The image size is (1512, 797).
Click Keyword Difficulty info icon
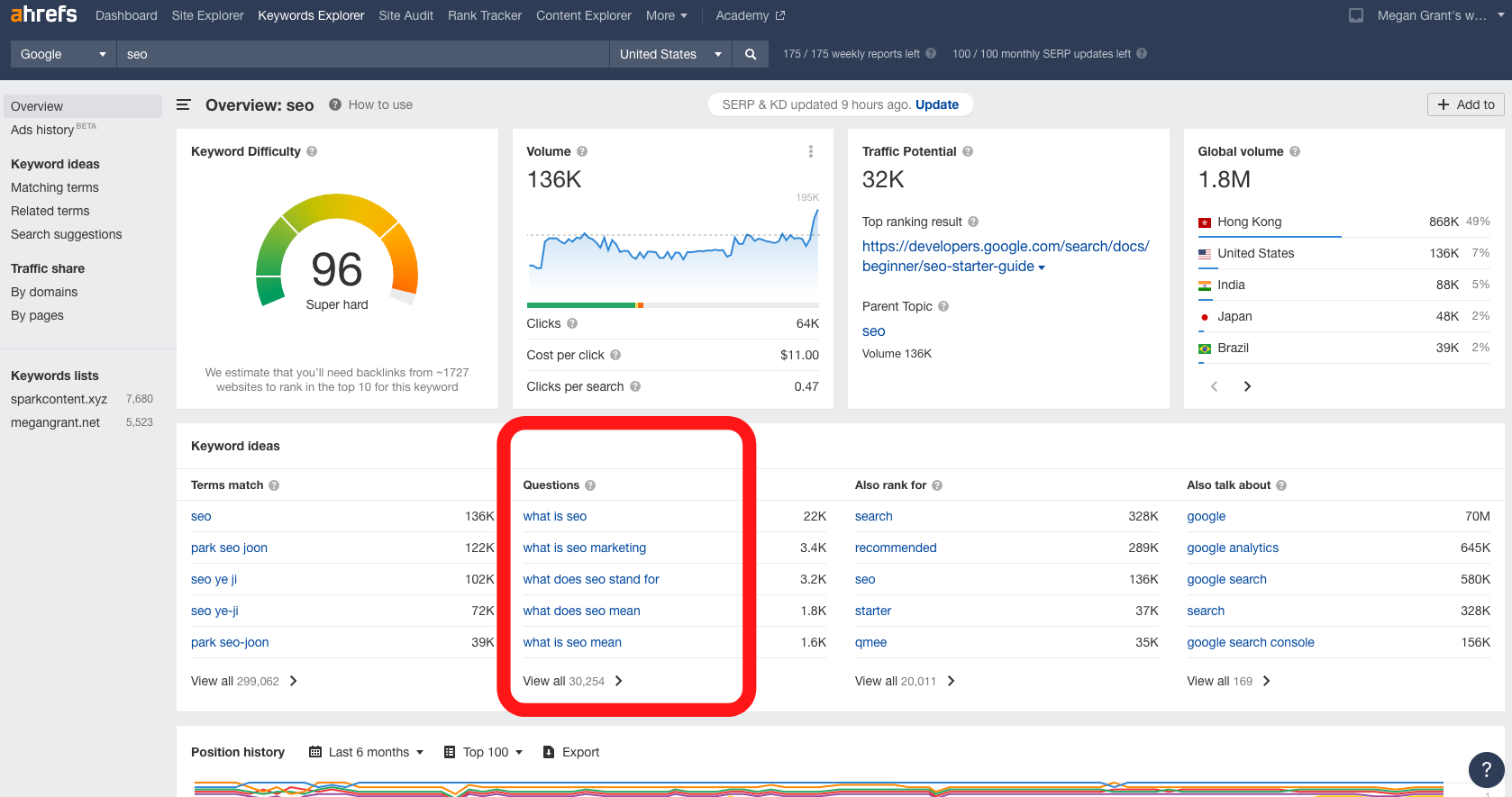(312, 151)
